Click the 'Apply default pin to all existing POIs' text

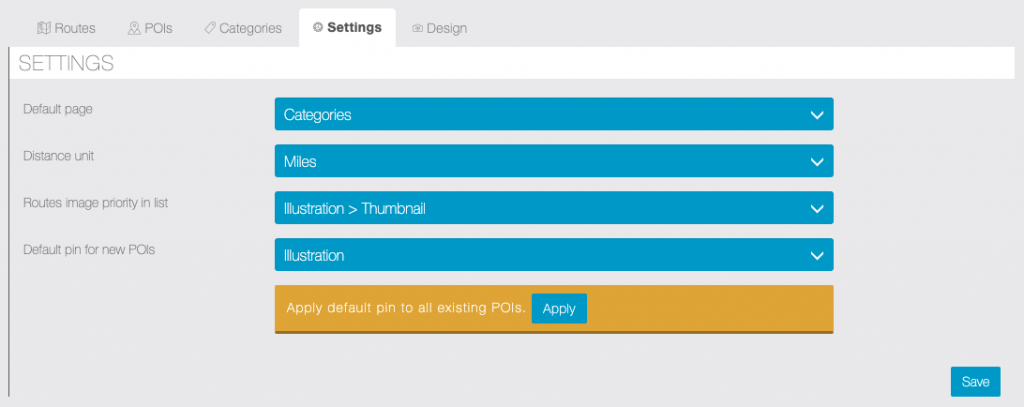coord(405,308)
